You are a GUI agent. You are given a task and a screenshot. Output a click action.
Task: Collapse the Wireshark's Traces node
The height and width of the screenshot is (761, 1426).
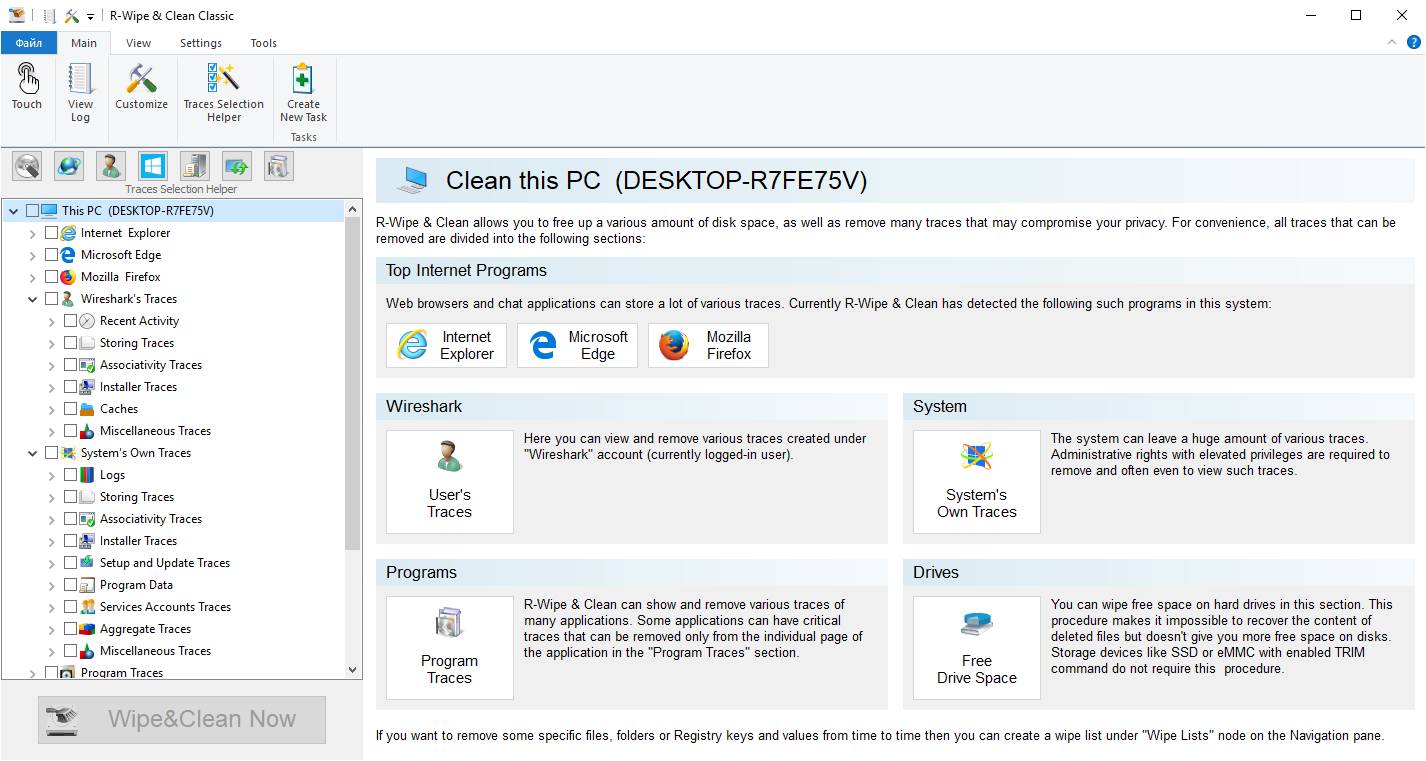click(x=33, y=299)
